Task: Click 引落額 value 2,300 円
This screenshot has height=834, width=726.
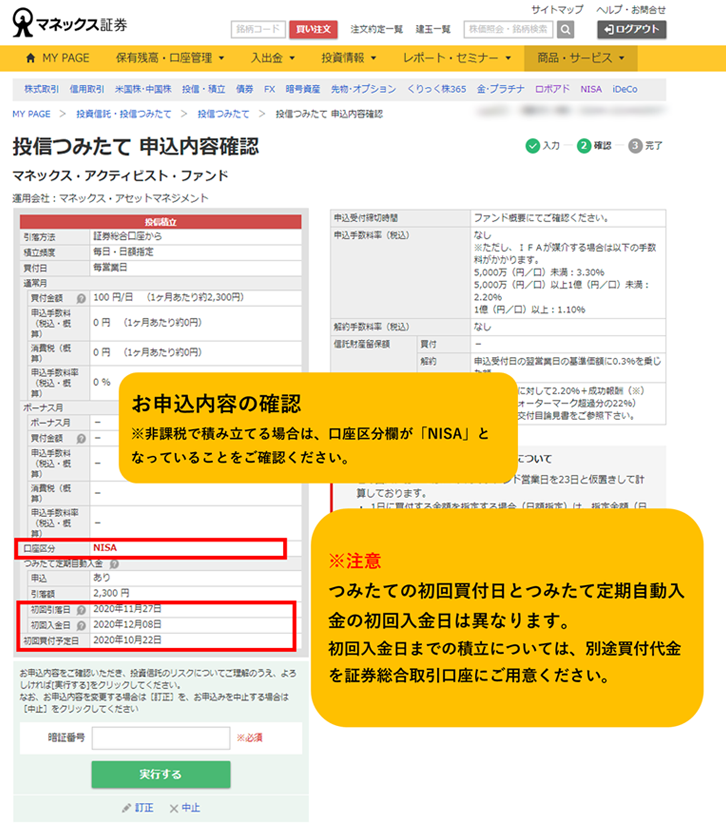Action: pyautogui.click(x=111, y=593)
